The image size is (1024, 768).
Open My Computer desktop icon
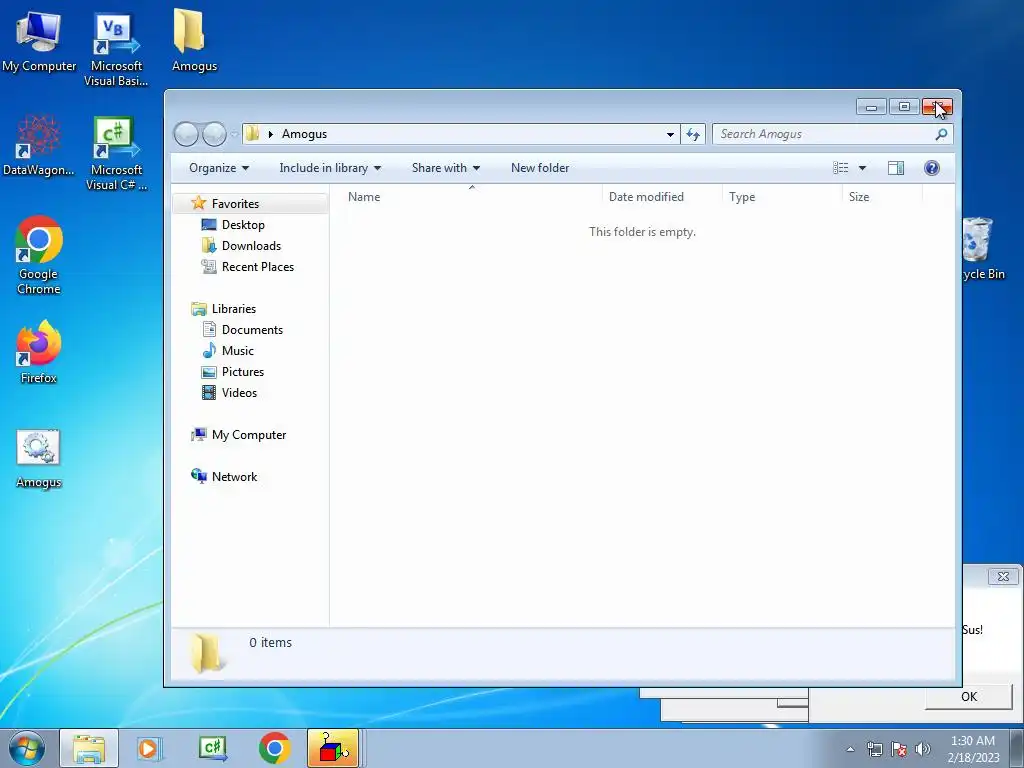point(39,42)
